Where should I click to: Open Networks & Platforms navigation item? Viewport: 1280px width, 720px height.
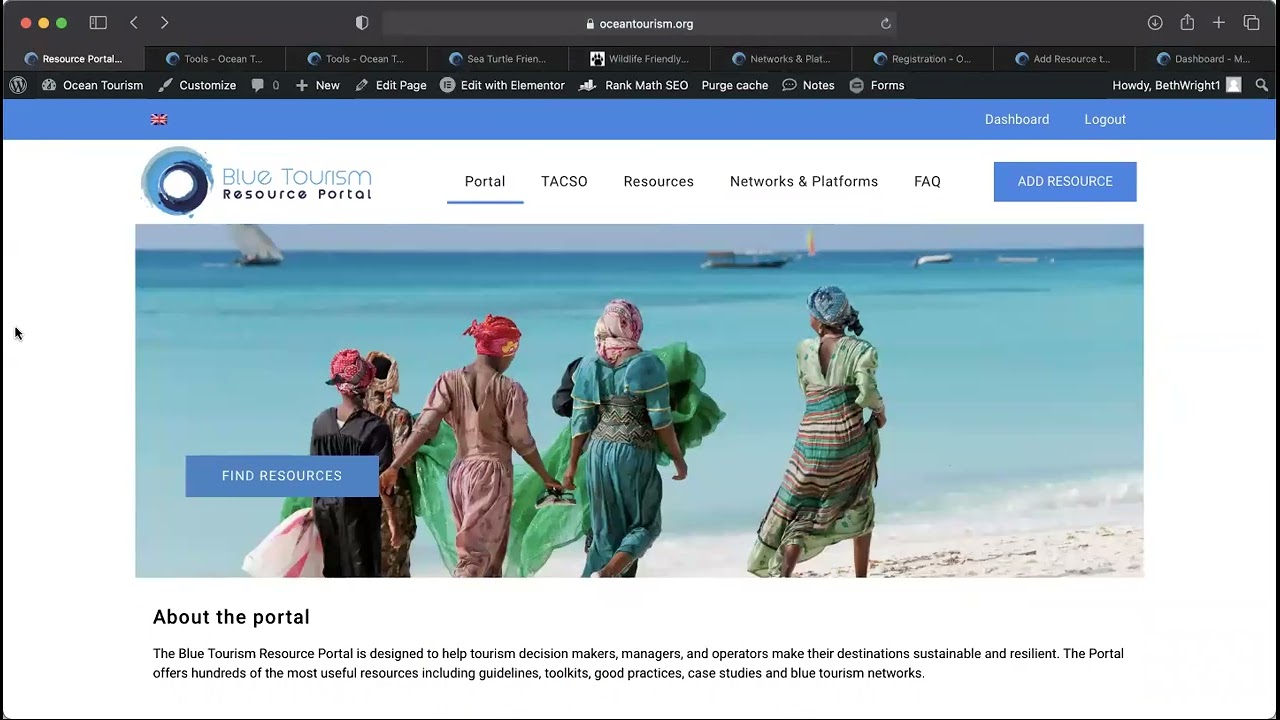pos(804,181)
